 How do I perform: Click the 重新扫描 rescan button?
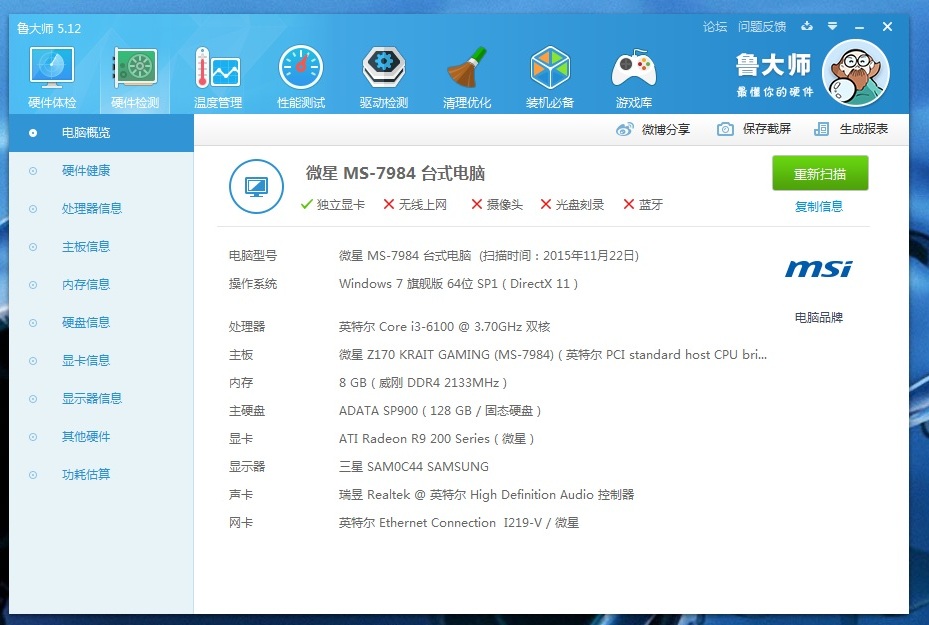(x=820, y=174)
